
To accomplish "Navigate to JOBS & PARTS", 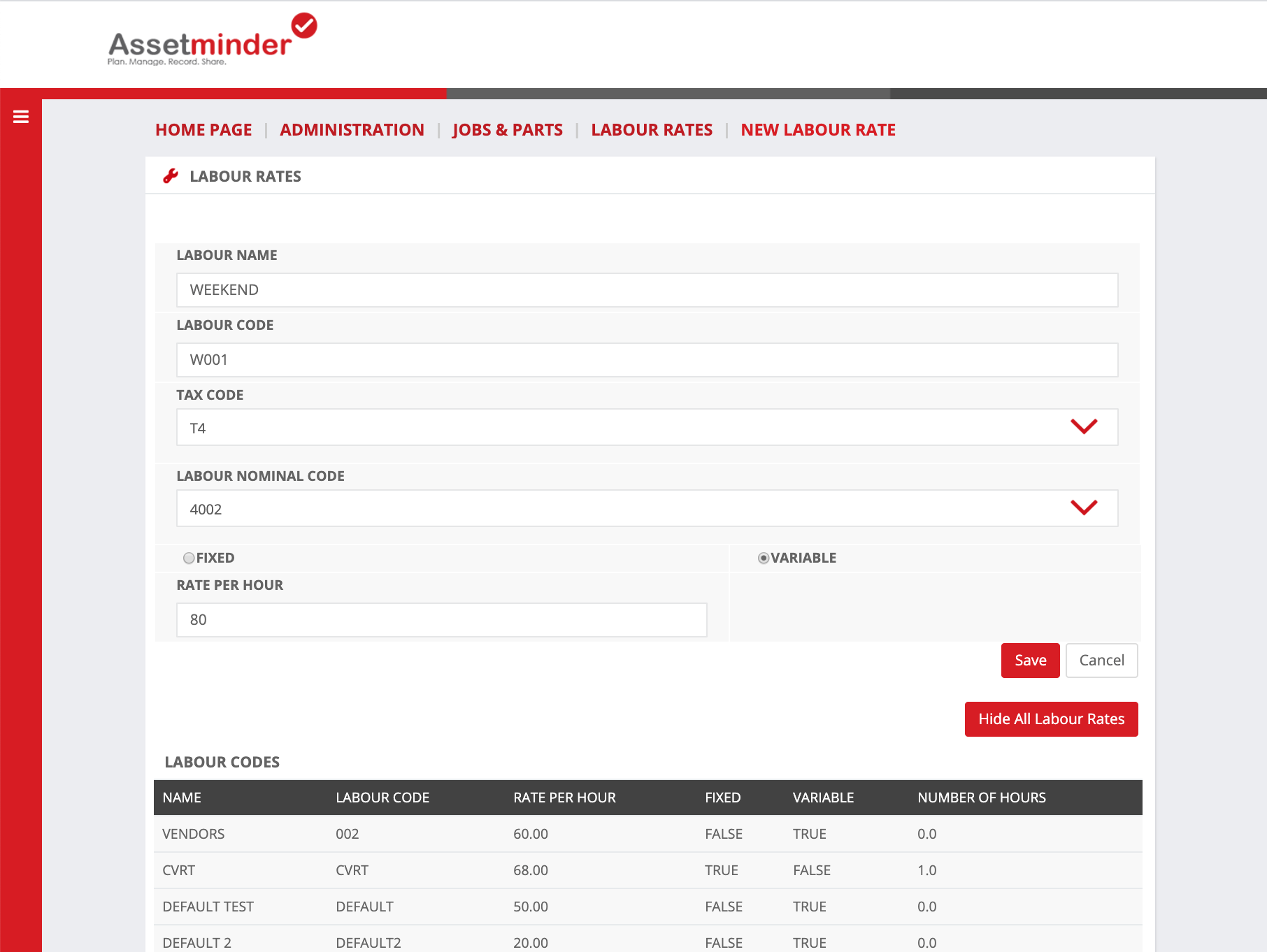I will click(x=508, y=130).
